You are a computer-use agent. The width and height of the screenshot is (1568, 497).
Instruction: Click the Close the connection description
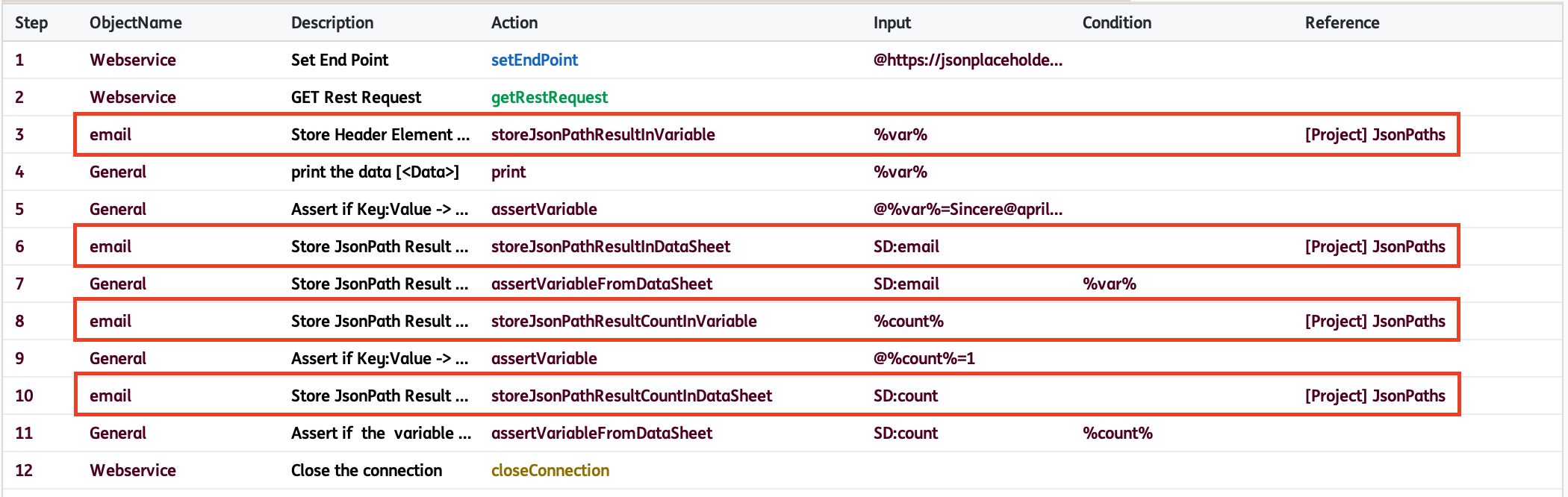click(367, 470)
